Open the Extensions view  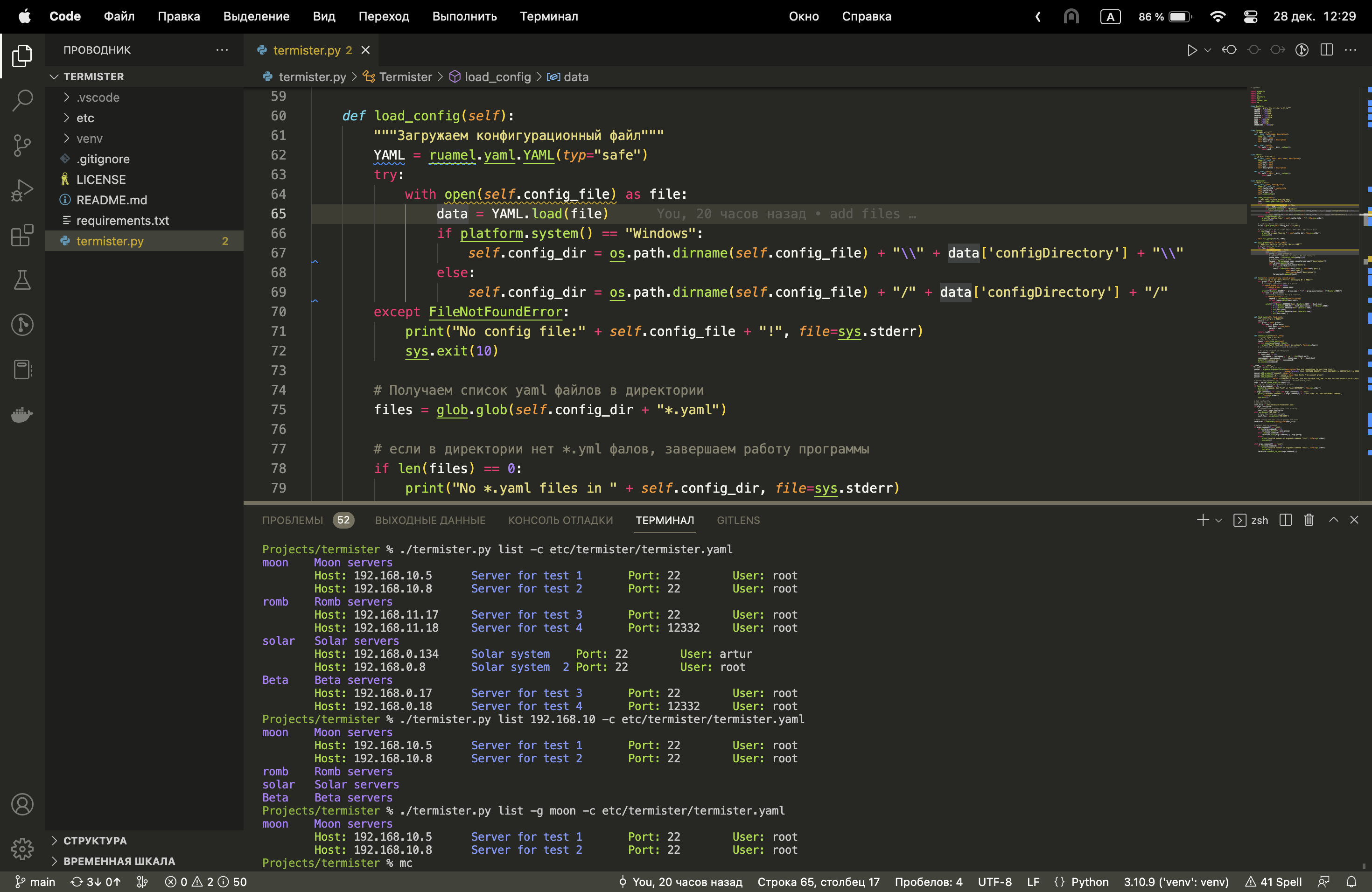[22, 235]
